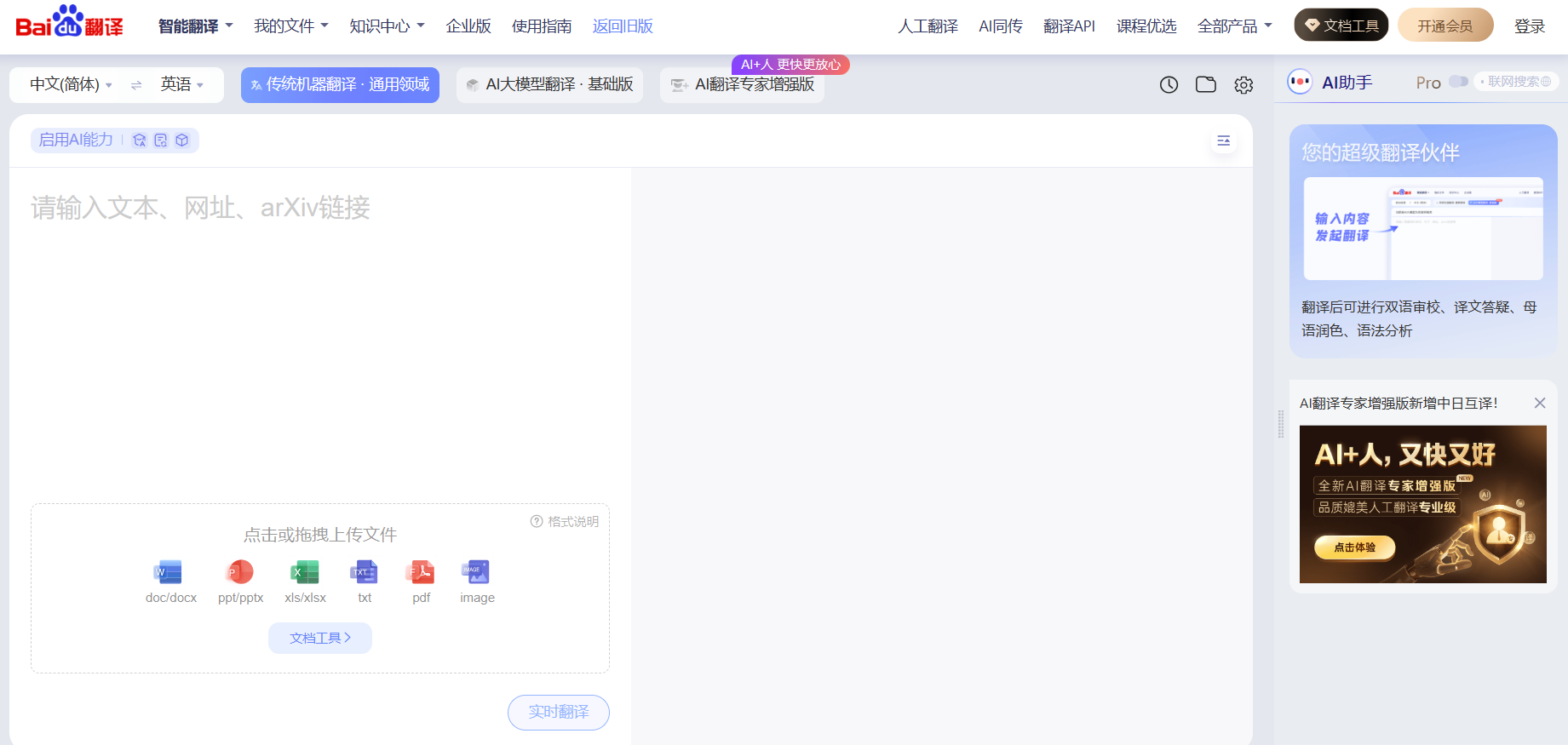Image resolution: width=1568 pixels, height=745 pixels.
Task: Click the 开通会员 membership button
Action: [x=1445, y=26]
